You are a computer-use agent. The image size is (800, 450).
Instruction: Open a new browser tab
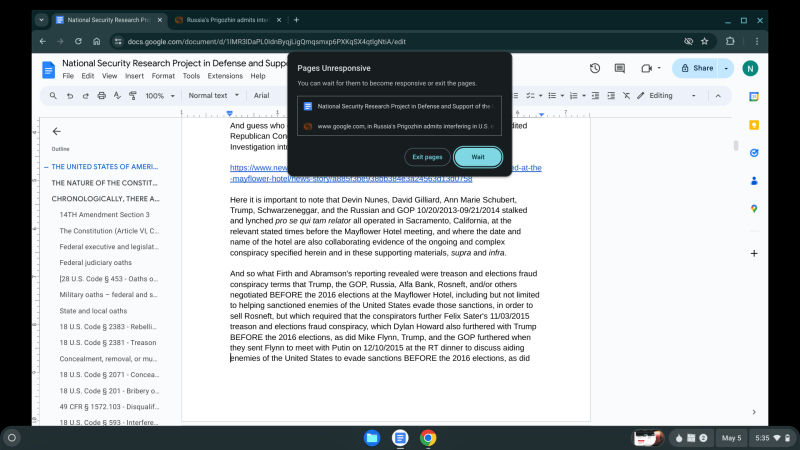tap(296, 20)
